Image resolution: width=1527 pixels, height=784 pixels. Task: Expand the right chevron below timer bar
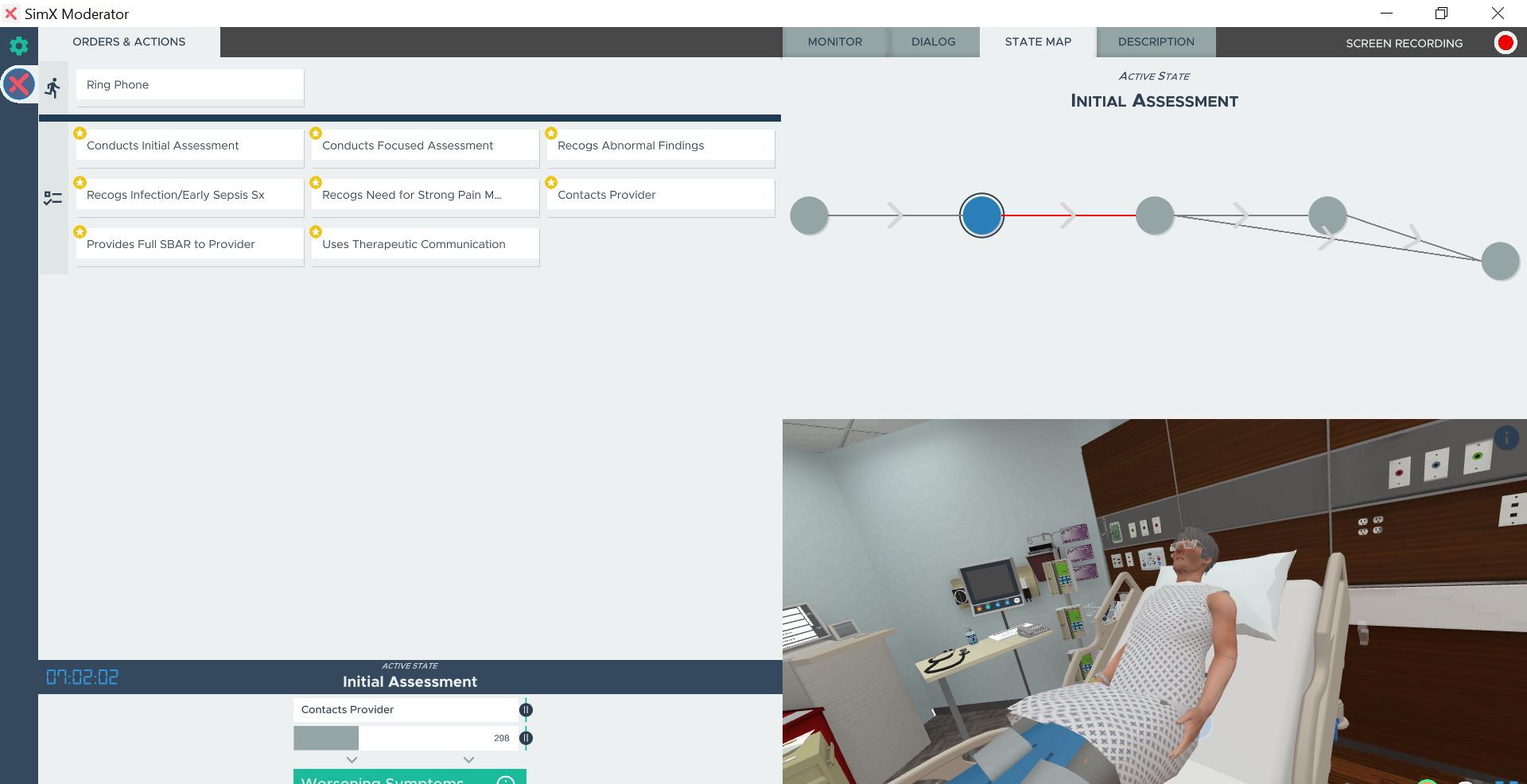point(468,760)
